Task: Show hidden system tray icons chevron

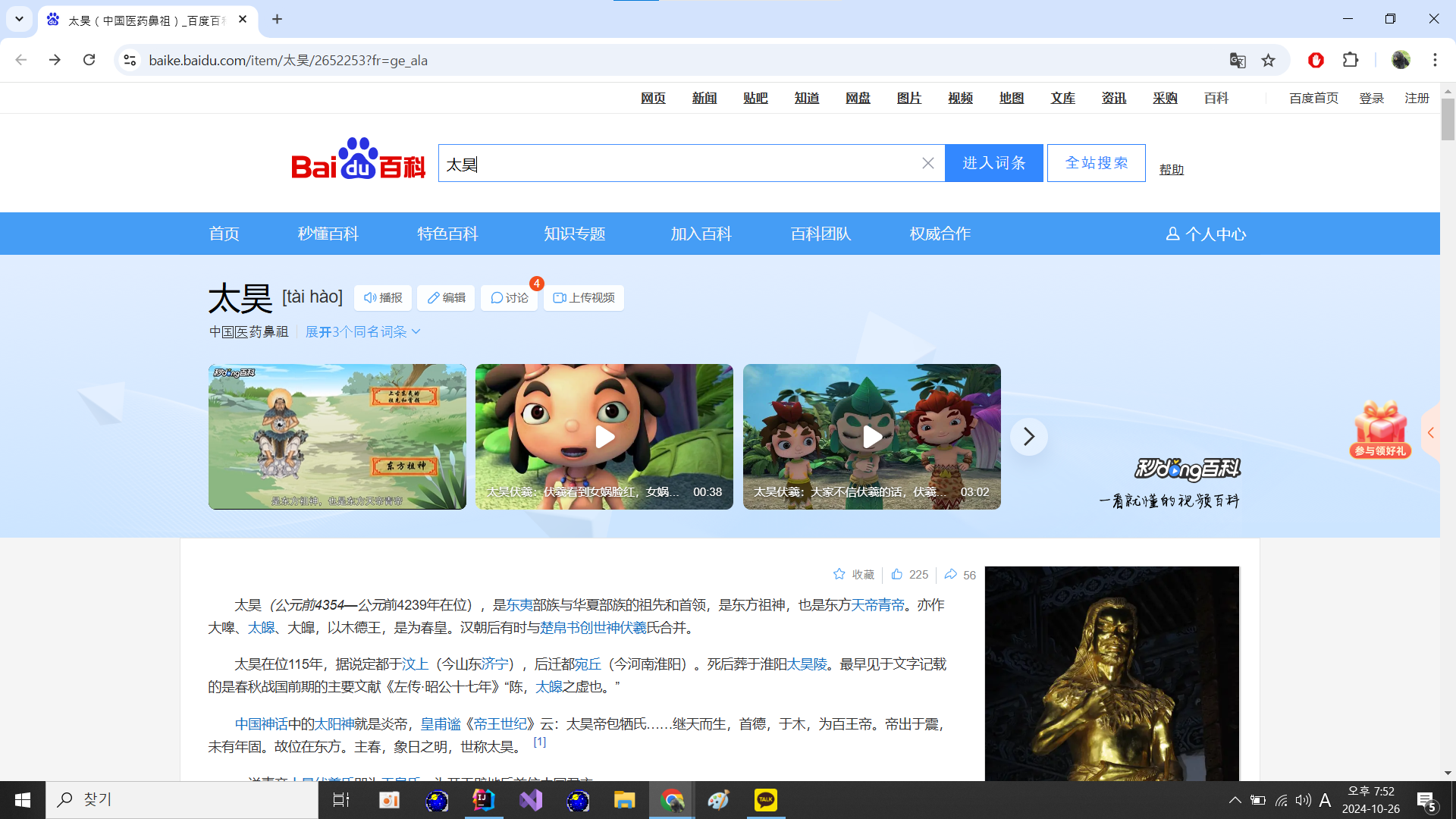Action: tap(1235, 800)
